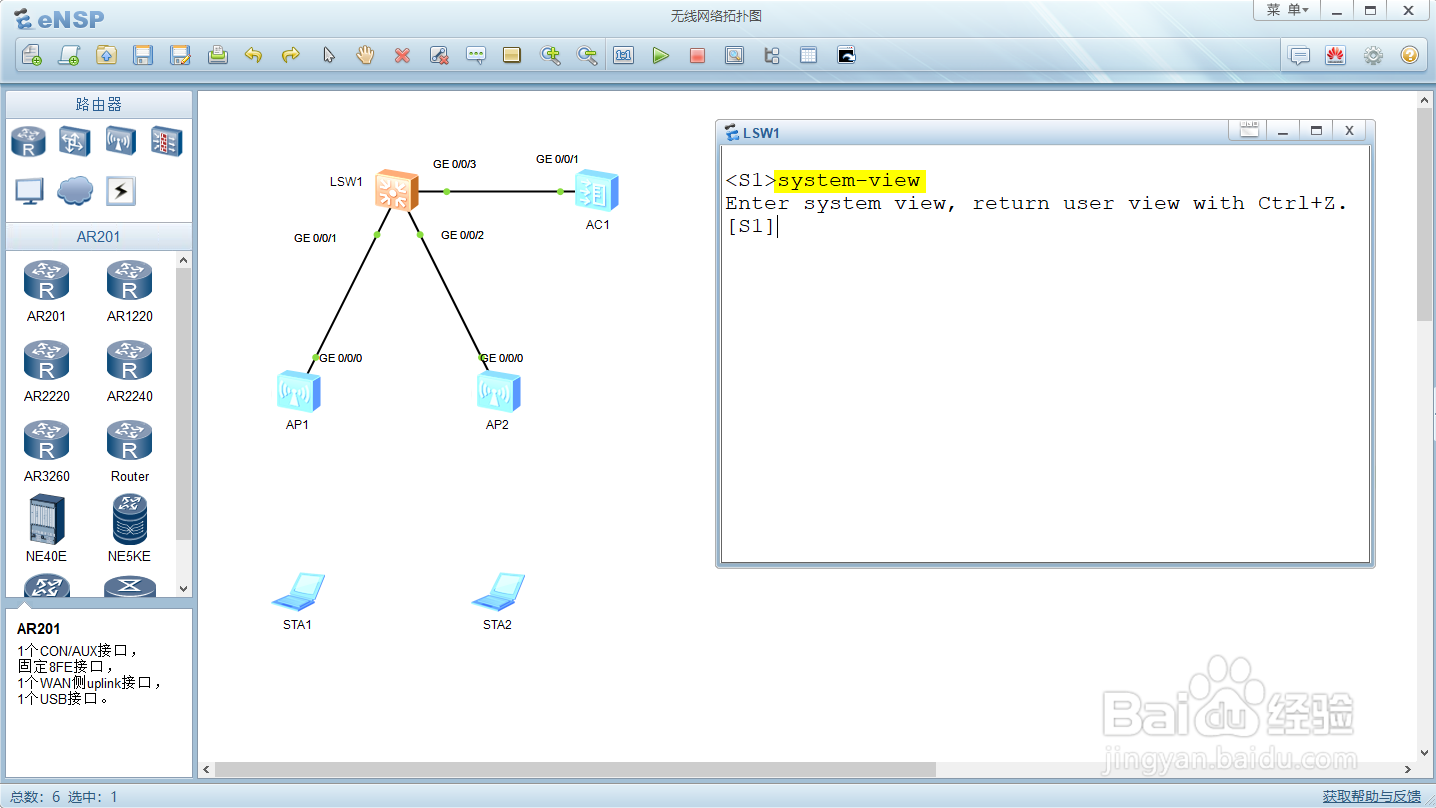Start all devices with the green run icon
This screenshot has width=1436, height=808.
point(661,55)
